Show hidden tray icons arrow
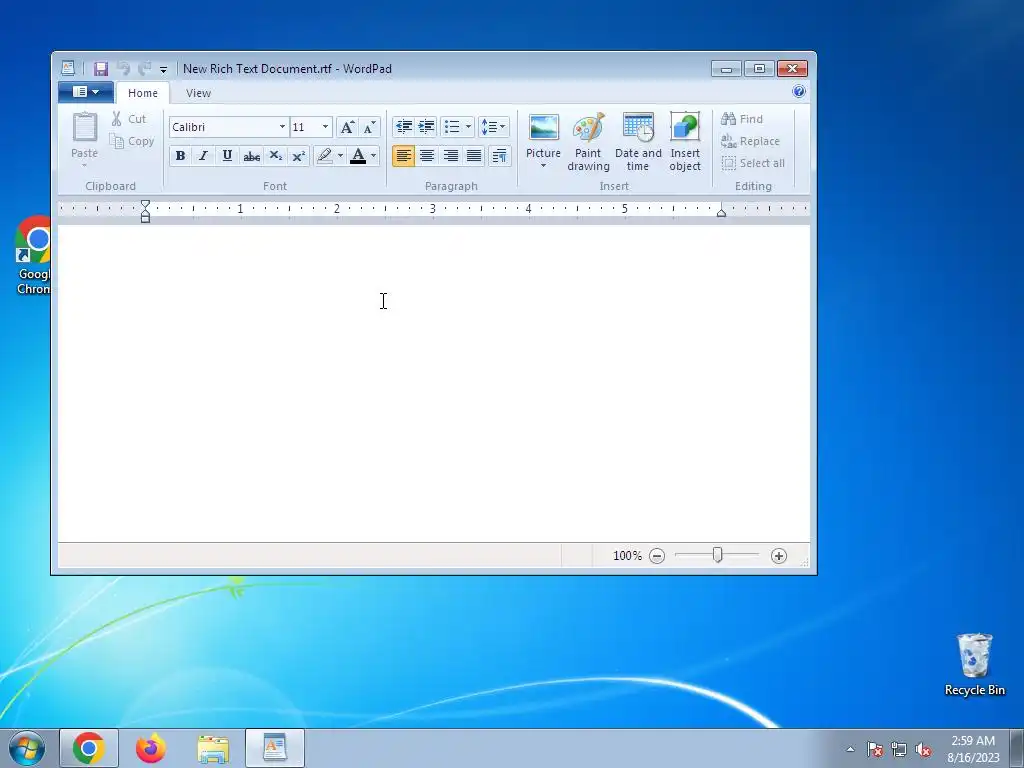The height and width of the screenshot is (768, 1024). tap(850, 749)
